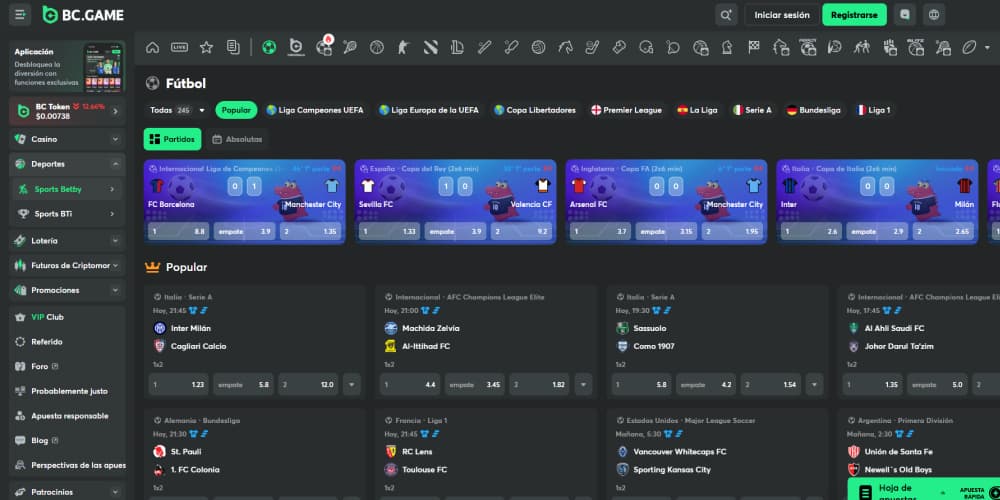1000x500 pixels.
Task: Open Sports BTi in sidebar
Action: point(67,214)
